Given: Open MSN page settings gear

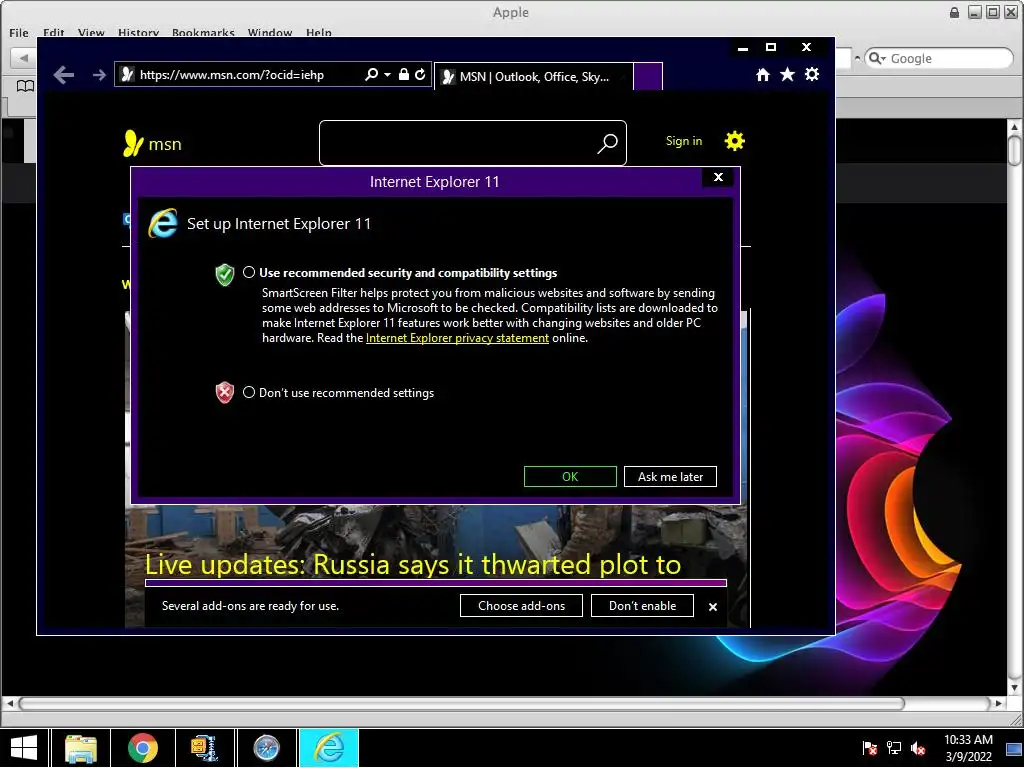Looking at the screenshot, I should pos(735,141).
